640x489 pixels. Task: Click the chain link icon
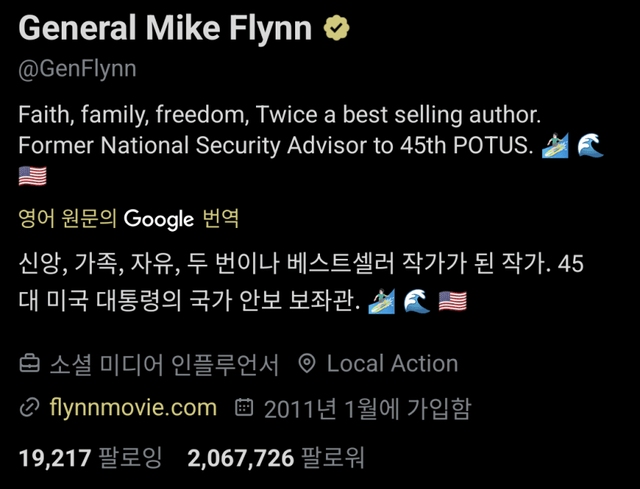coord(30,408)
